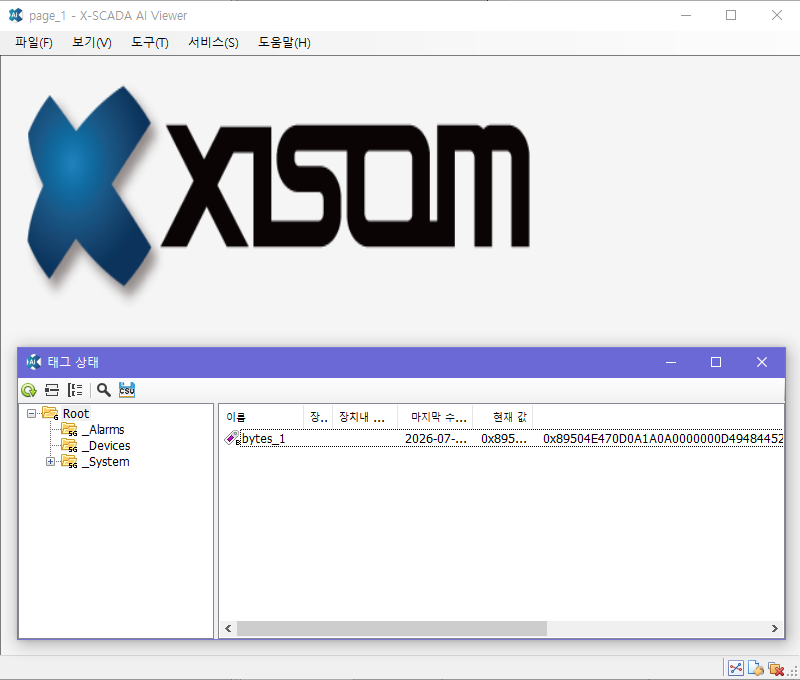
Task: Click the horizontal scrollbar thumb in tag list
Action: click(x=392, y=628)
